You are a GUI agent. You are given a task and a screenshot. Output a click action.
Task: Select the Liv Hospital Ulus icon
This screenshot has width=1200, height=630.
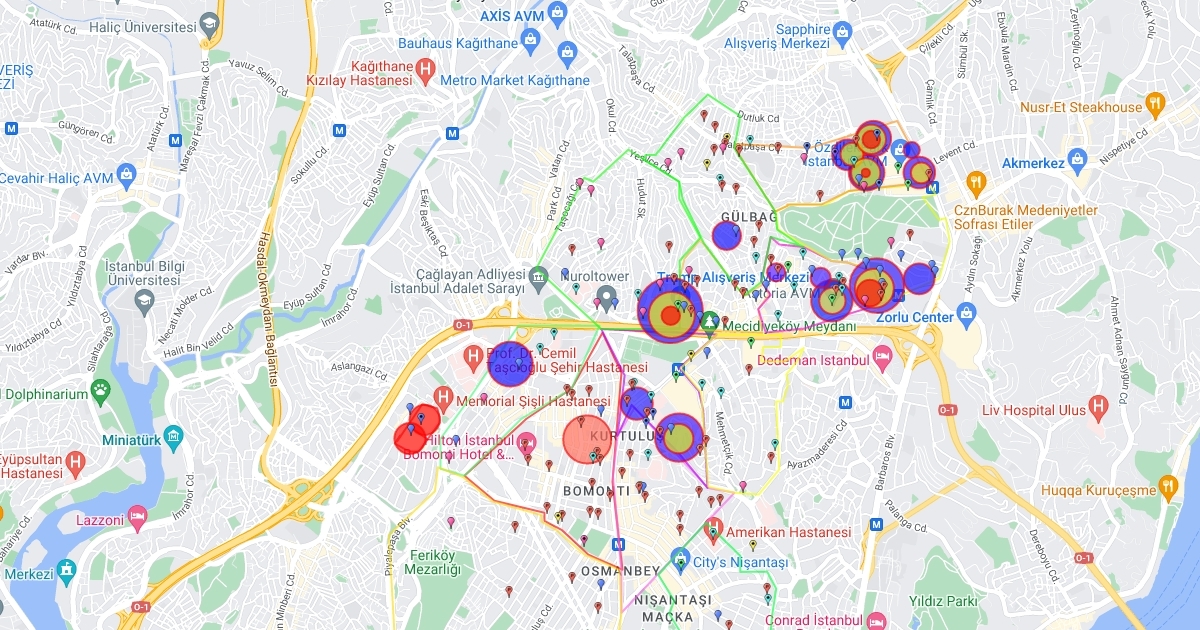pos(1098,407)
